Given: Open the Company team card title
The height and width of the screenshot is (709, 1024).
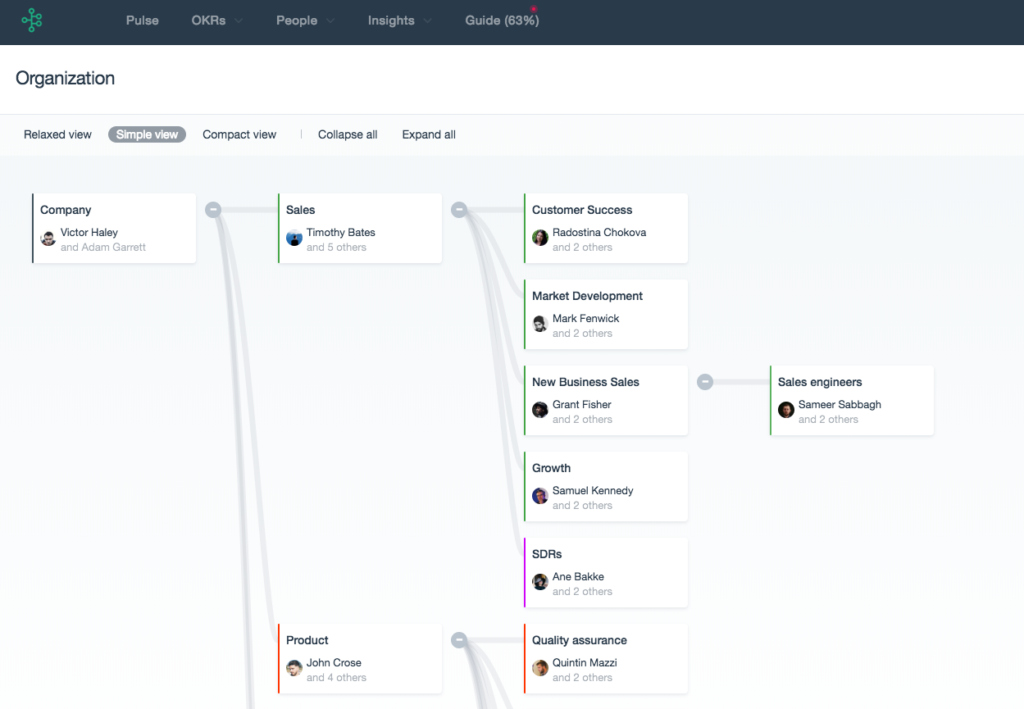Looking at the screenshot, I should pyautogui.click(x=65, y=210).
